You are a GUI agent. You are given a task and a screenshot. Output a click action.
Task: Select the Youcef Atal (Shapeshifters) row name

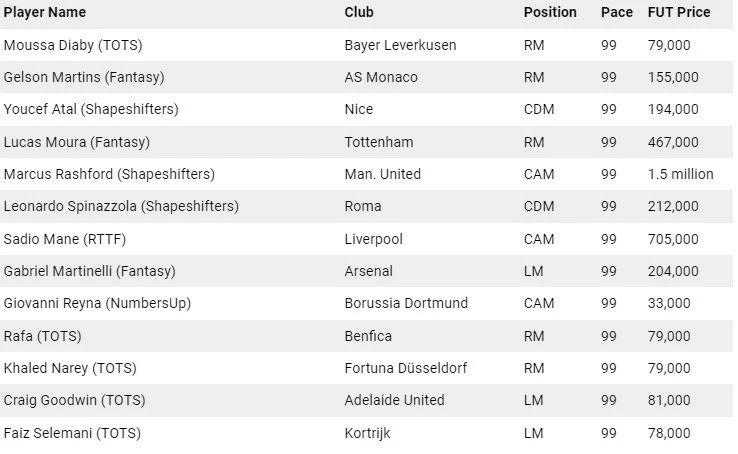pos(91,109)
